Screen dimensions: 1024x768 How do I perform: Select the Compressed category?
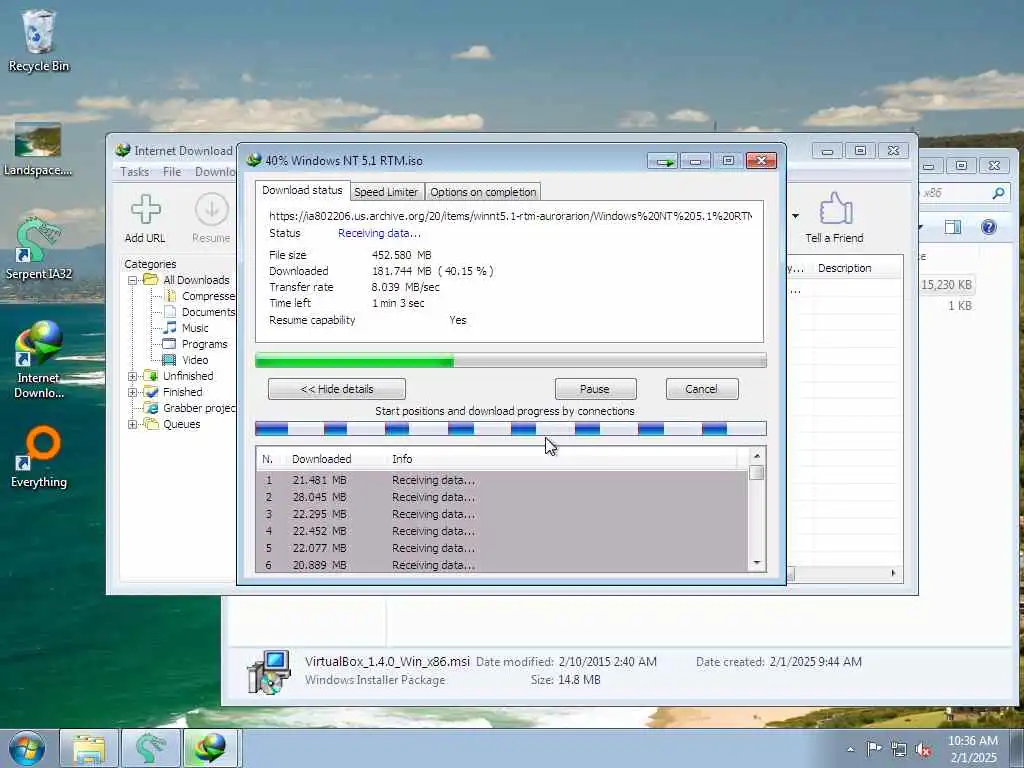click(199, 296)
